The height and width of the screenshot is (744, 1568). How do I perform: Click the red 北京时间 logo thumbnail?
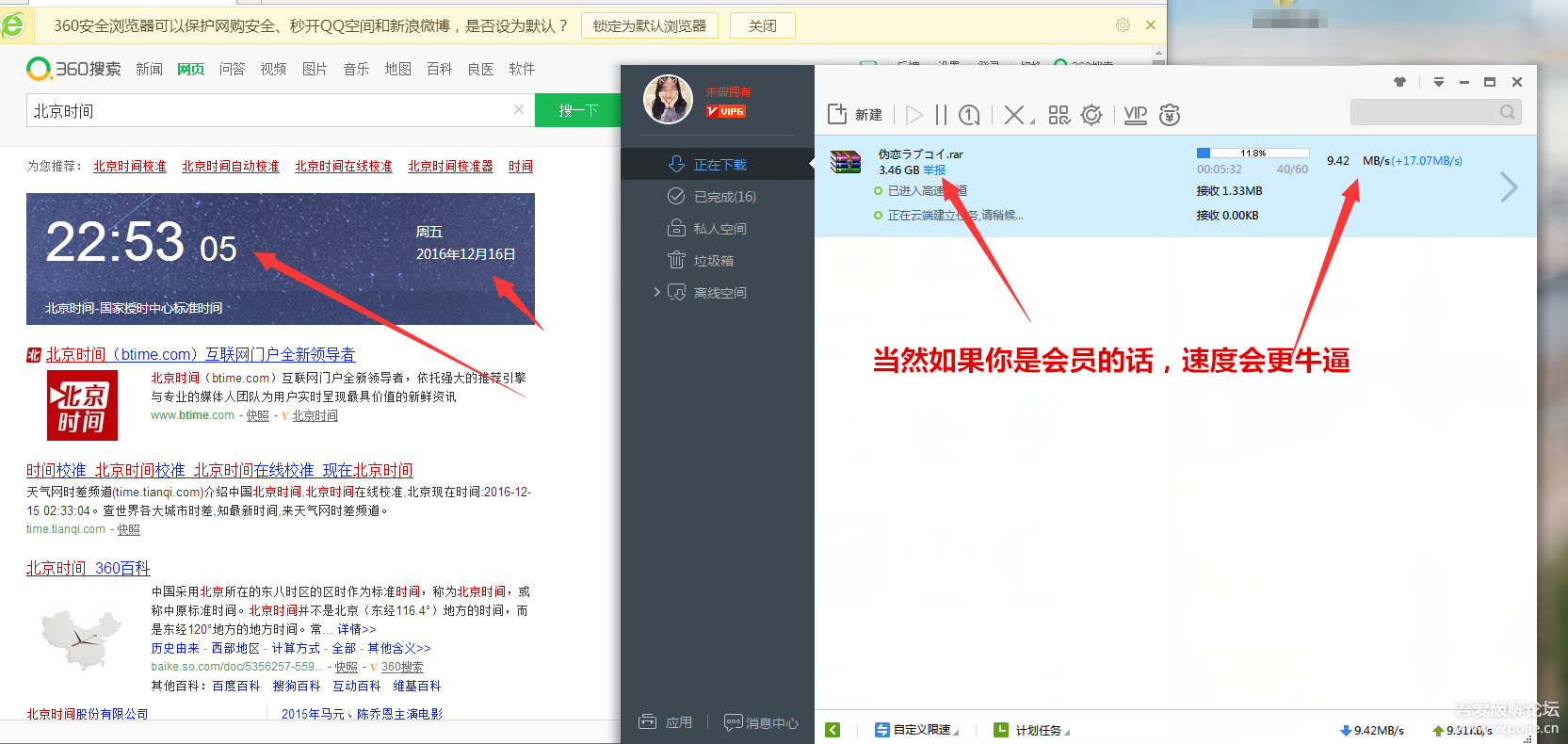83,405
